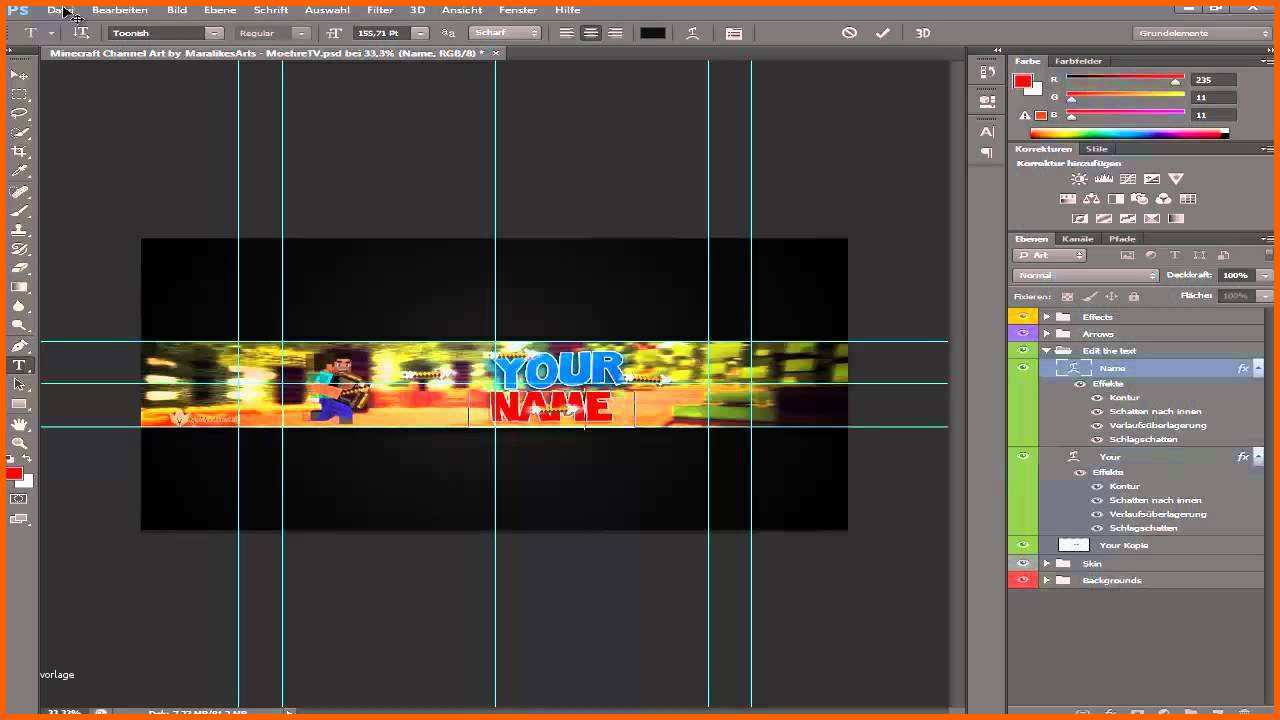The height and width of the screenshot is (720, 1280).
Task: Select the Hand tool
Action: [x=19, y=424]
